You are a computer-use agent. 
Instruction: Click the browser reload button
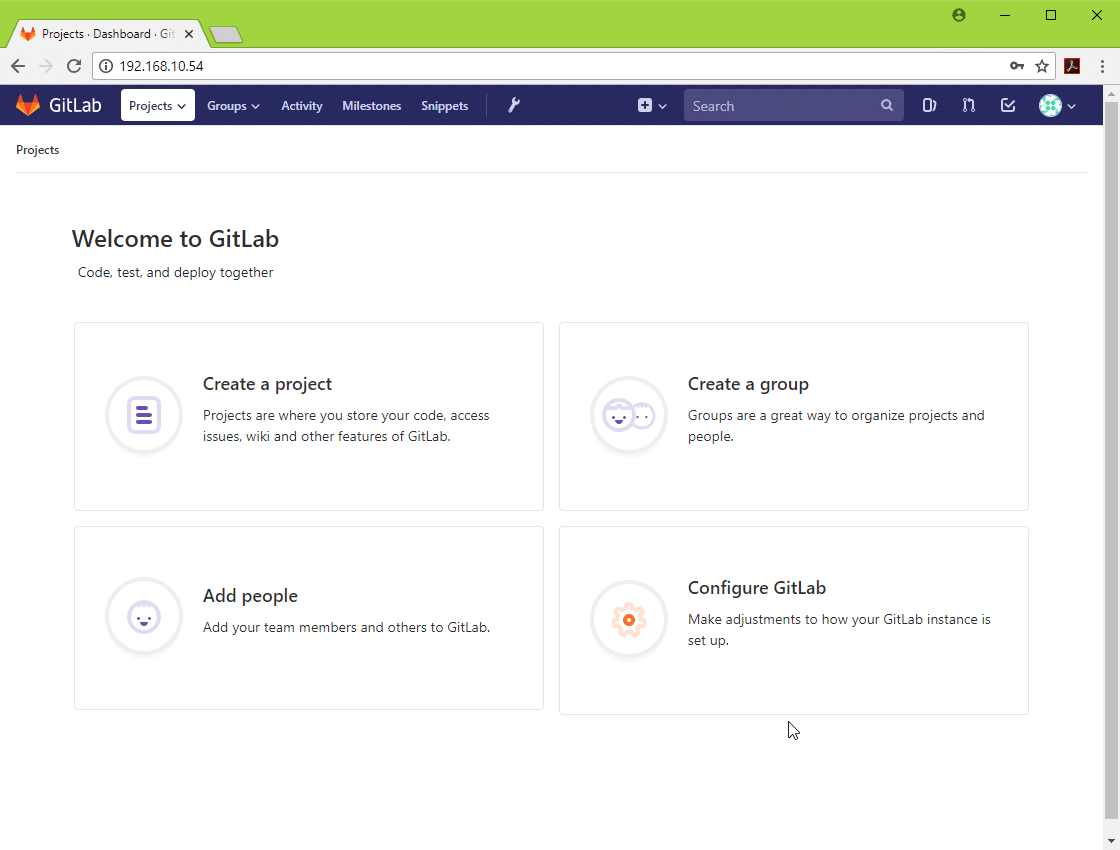(x=73, y=66)
